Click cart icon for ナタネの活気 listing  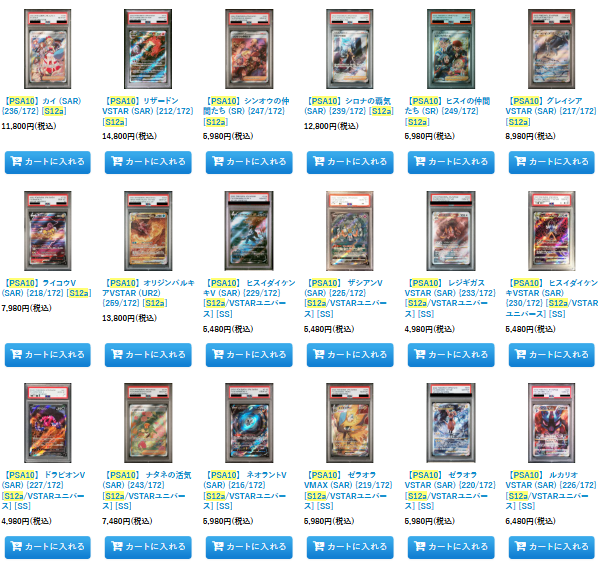pyautogui.click(x=117, y=546)
